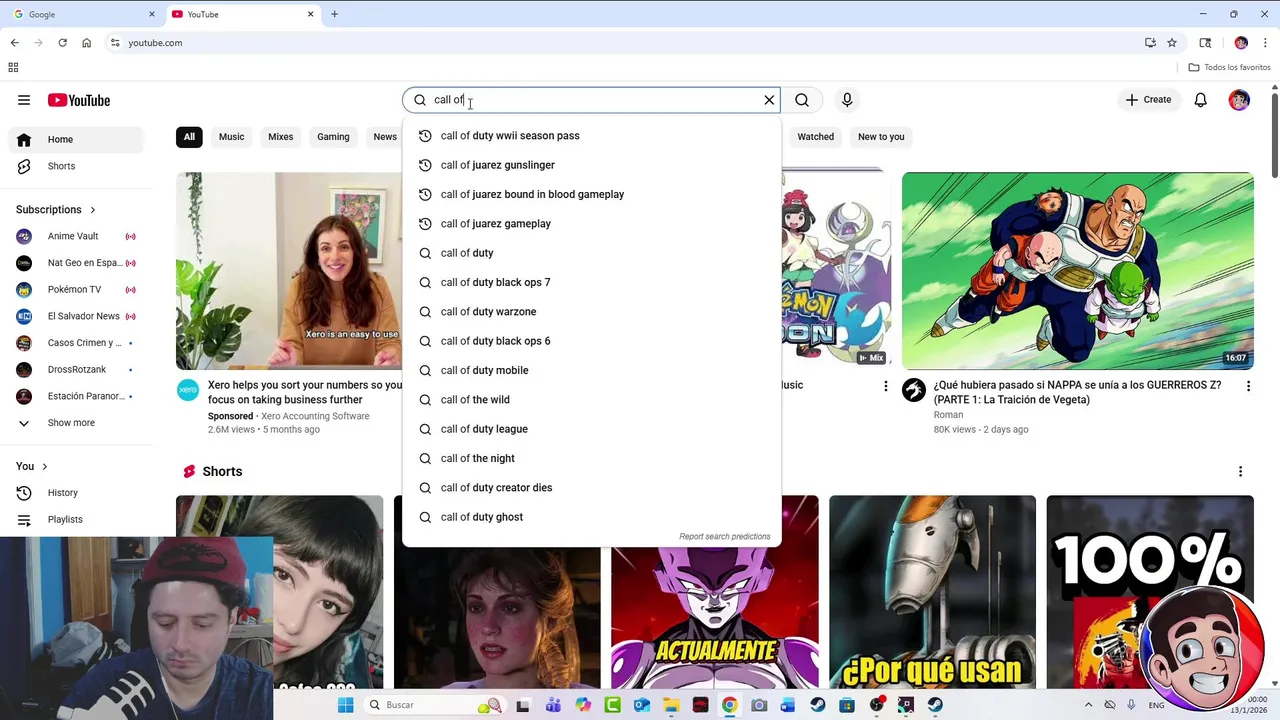1280x720 pixels.
Task: Open the Roman channel avatar
Action: pyautogui.click(x=914, y=390)
